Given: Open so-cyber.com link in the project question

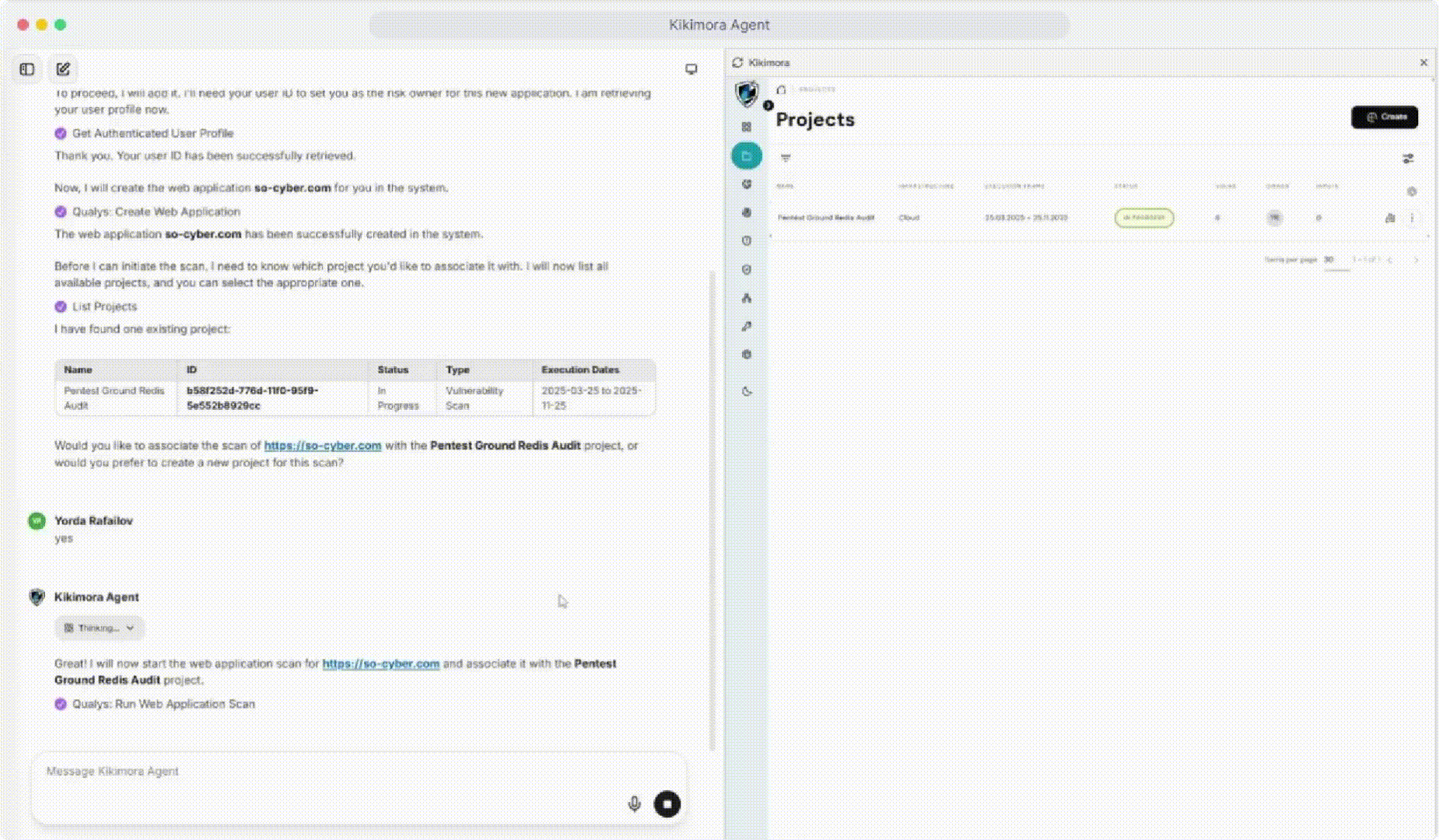Looking at the screenshot, I should [x=323, y=446].
